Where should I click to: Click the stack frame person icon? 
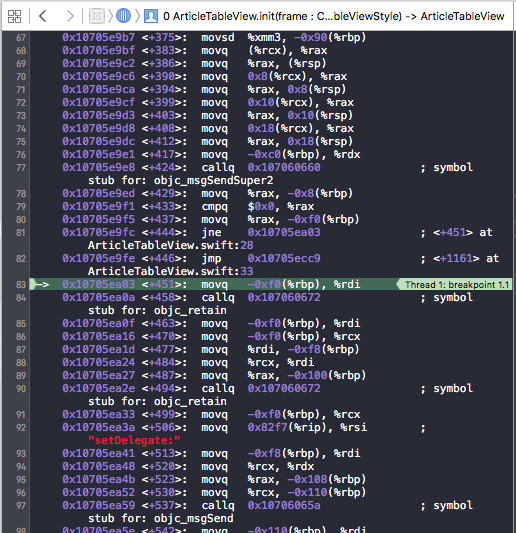pyautogui.click(x=151, y=16)
